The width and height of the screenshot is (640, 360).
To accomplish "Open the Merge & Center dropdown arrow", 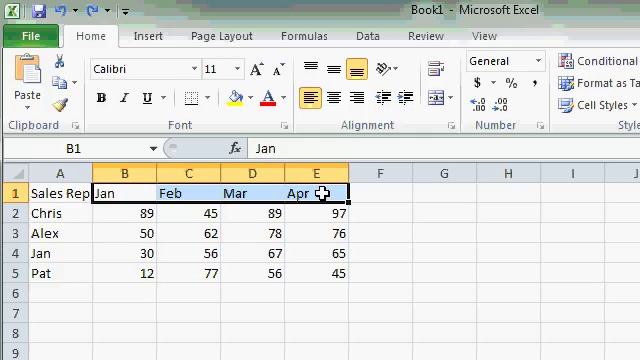I will pyautogui.click(x=451, y=98).
